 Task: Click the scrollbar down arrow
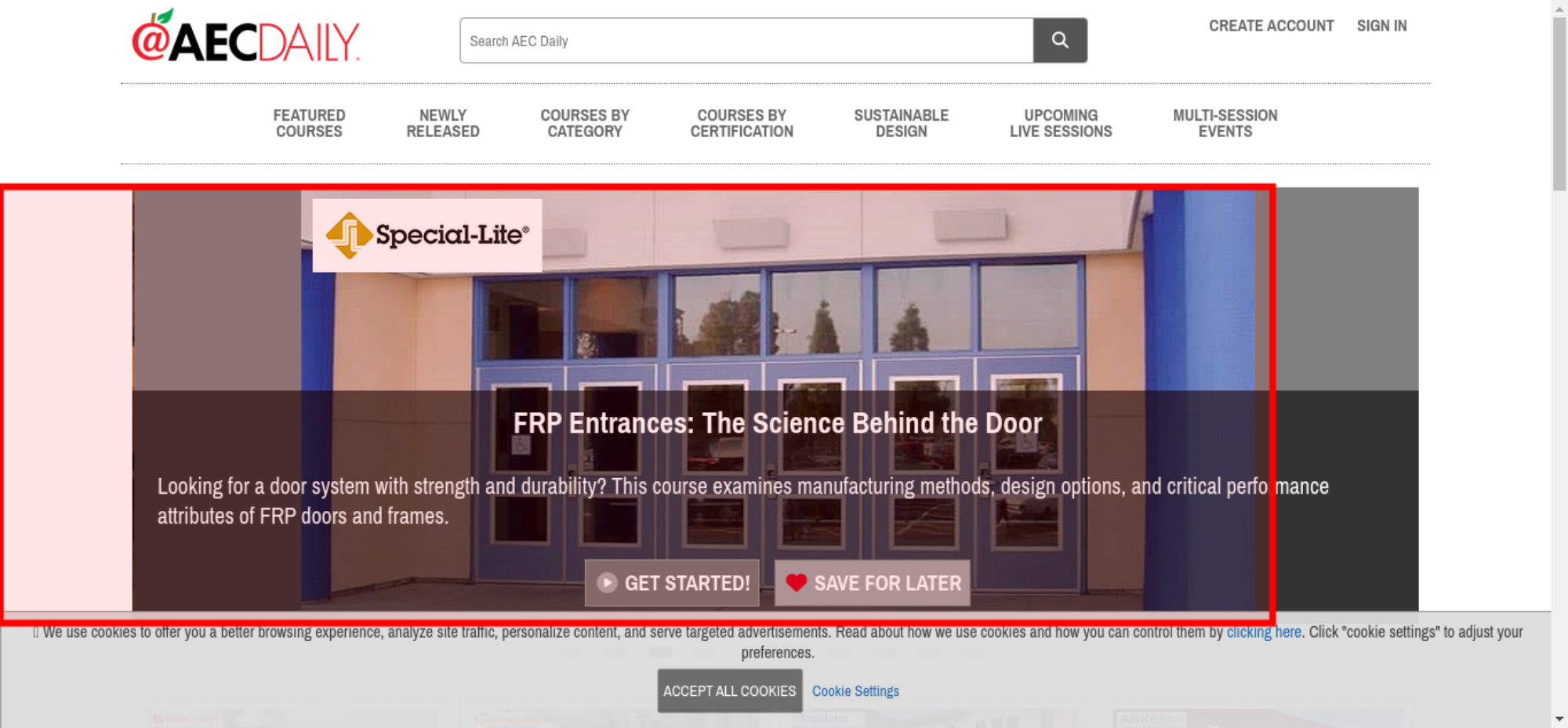pos(1559,719)
